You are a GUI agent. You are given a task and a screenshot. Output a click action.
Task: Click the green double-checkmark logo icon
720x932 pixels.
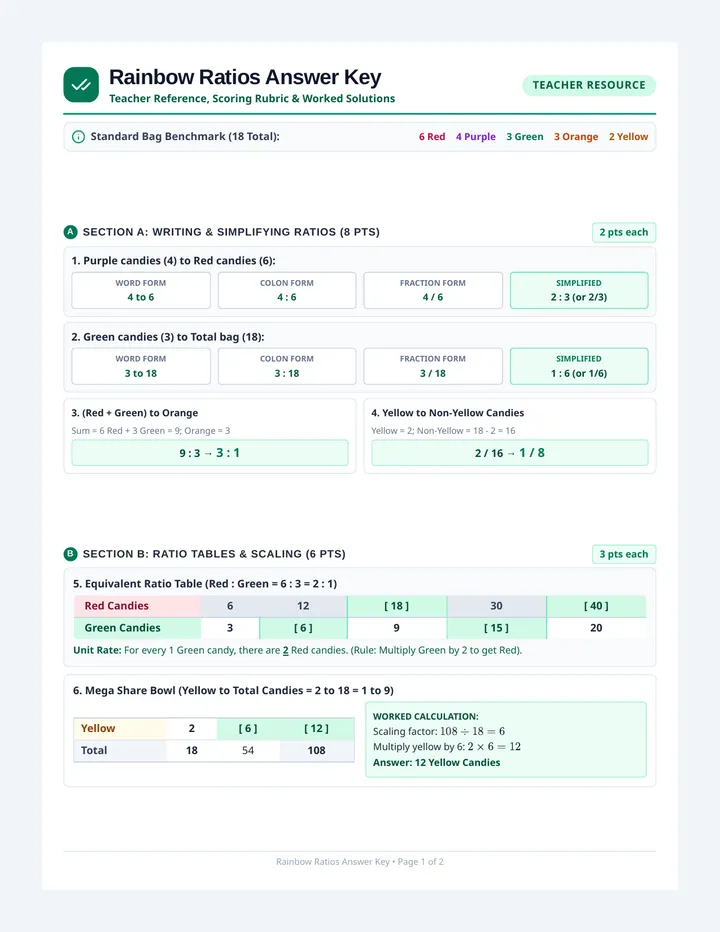pos(81,85)
